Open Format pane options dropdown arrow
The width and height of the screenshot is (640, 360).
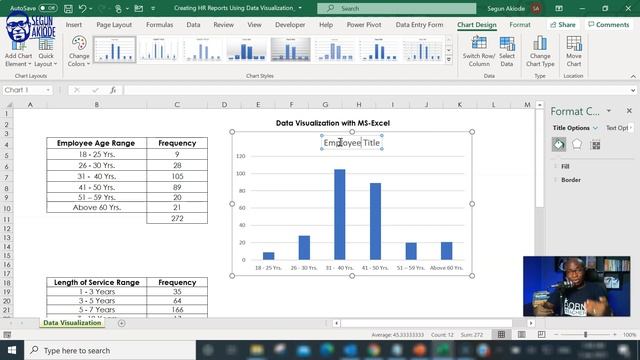pos(609,111)
